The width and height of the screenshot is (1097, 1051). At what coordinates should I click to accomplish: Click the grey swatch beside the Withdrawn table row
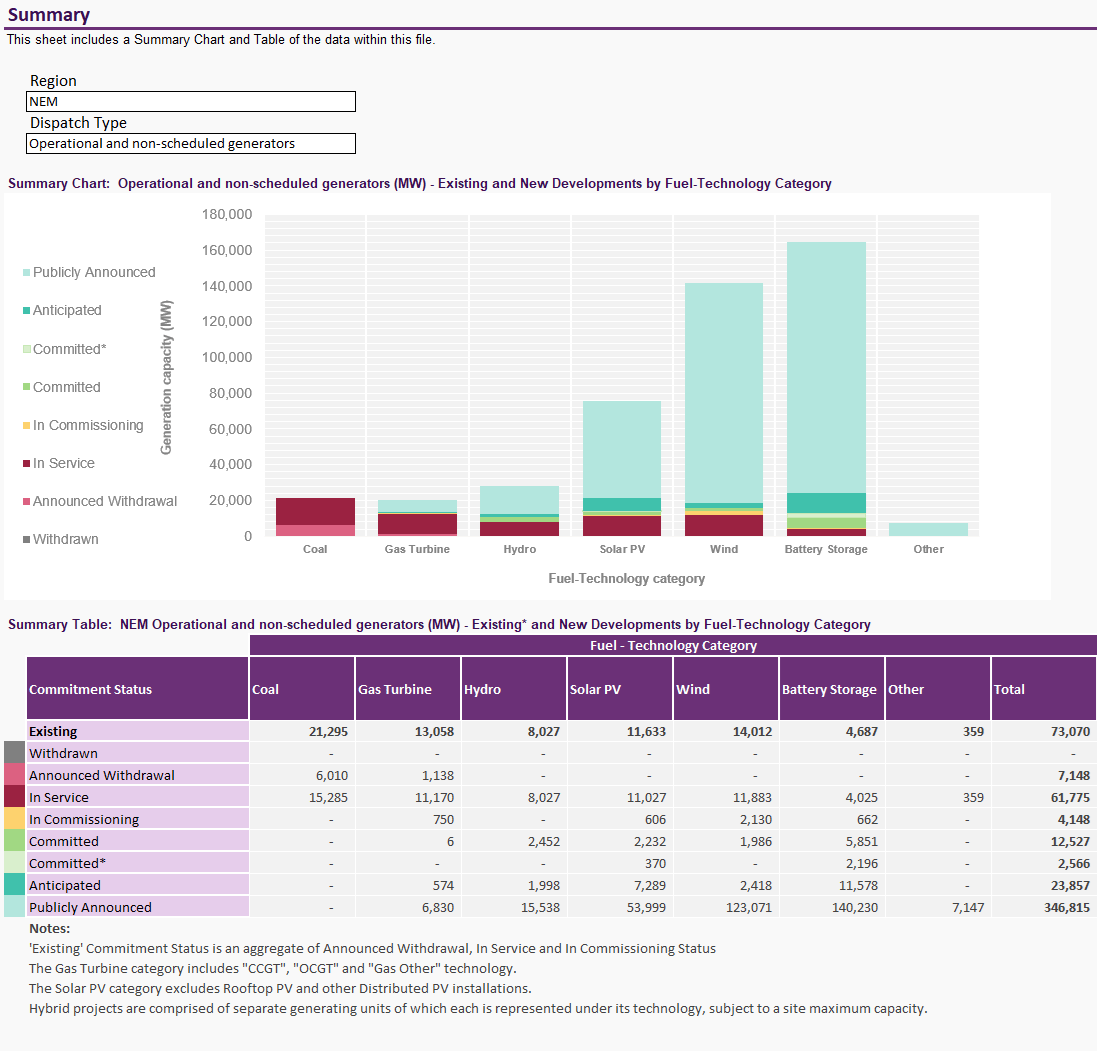point(14,753)
